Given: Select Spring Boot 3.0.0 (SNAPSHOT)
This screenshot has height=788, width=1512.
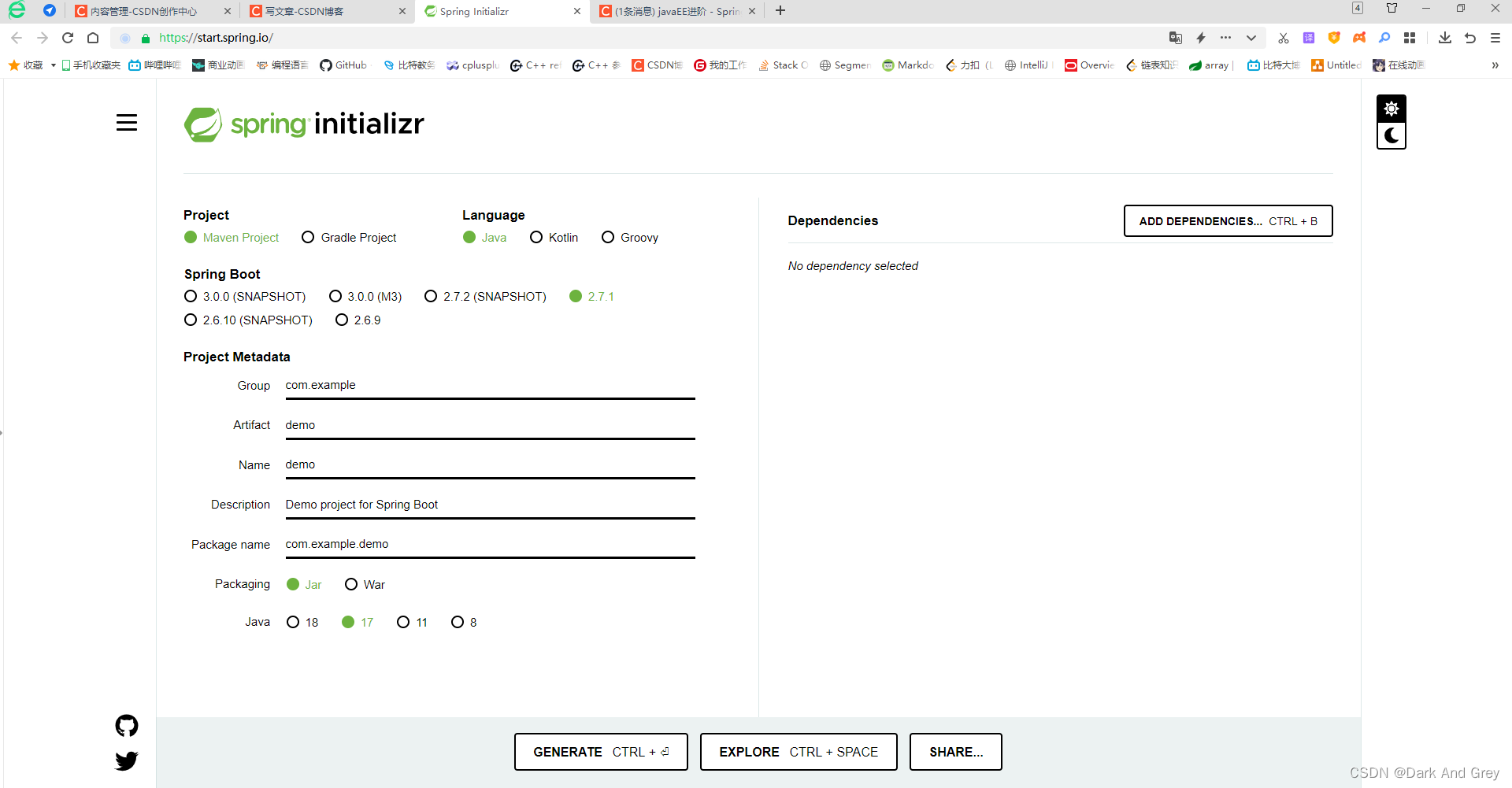Looking at the screenshot, I should point(245,297).
